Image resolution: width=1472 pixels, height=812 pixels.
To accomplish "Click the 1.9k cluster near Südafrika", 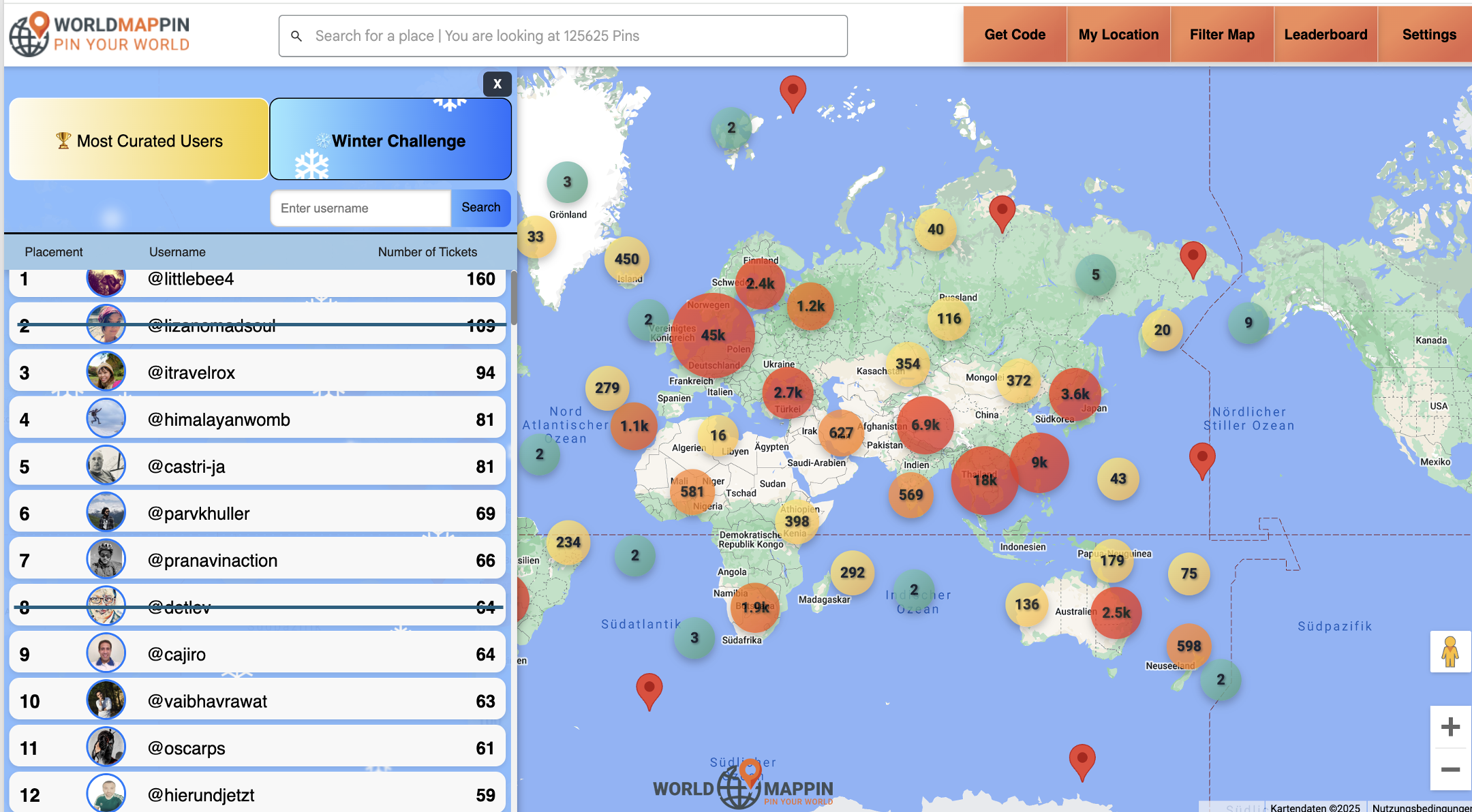I will tap(755, 607).
